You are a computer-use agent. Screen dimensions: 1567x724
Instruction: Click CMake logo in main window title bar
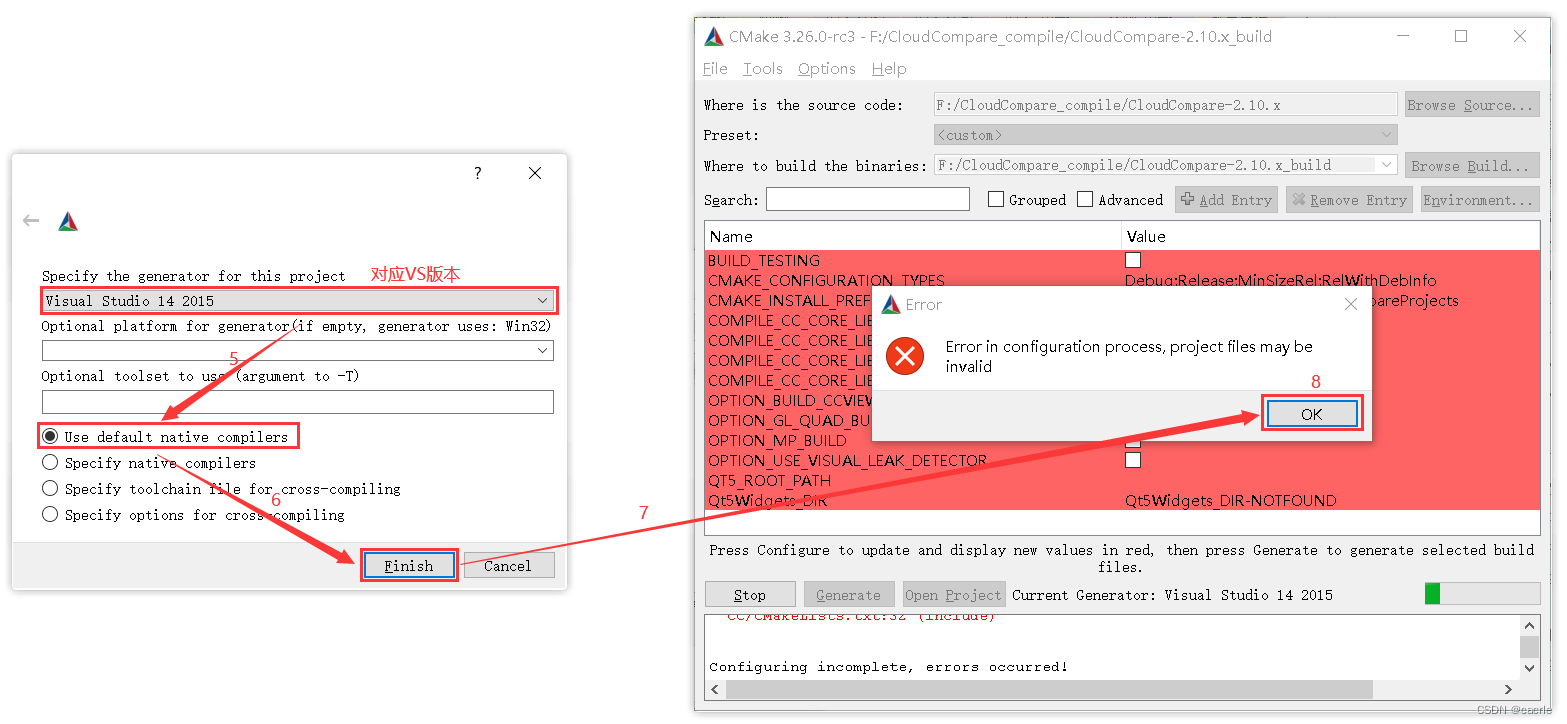pos(714,37)
